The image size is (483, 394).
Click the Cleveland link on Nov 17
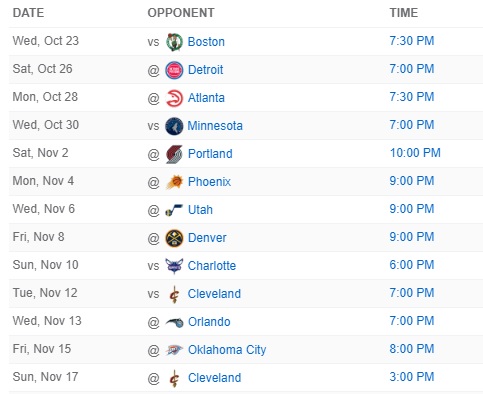point(214,378)
